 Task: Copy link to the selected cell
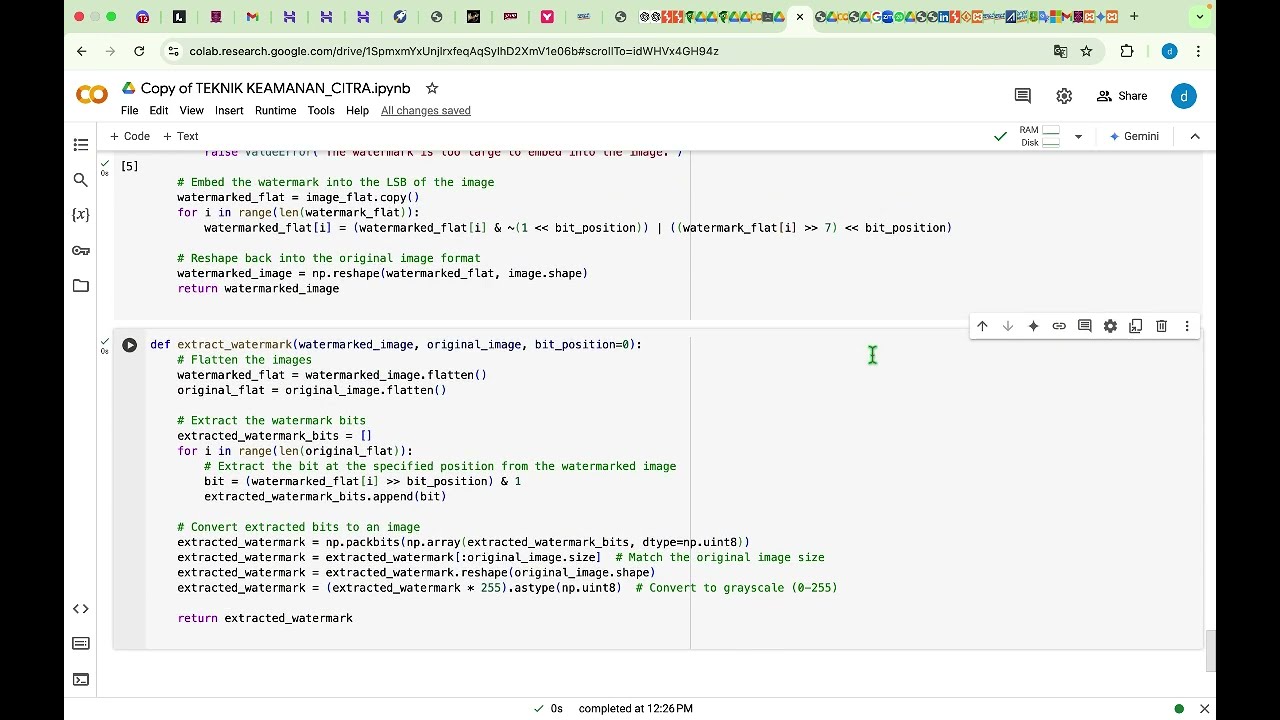(1059, 326)
